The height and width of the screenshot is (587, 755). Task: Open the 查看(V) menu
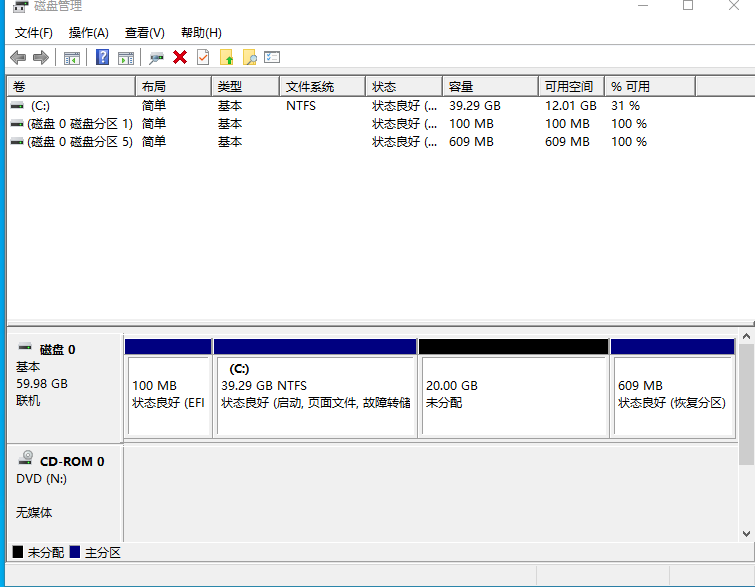click(144, 33)
